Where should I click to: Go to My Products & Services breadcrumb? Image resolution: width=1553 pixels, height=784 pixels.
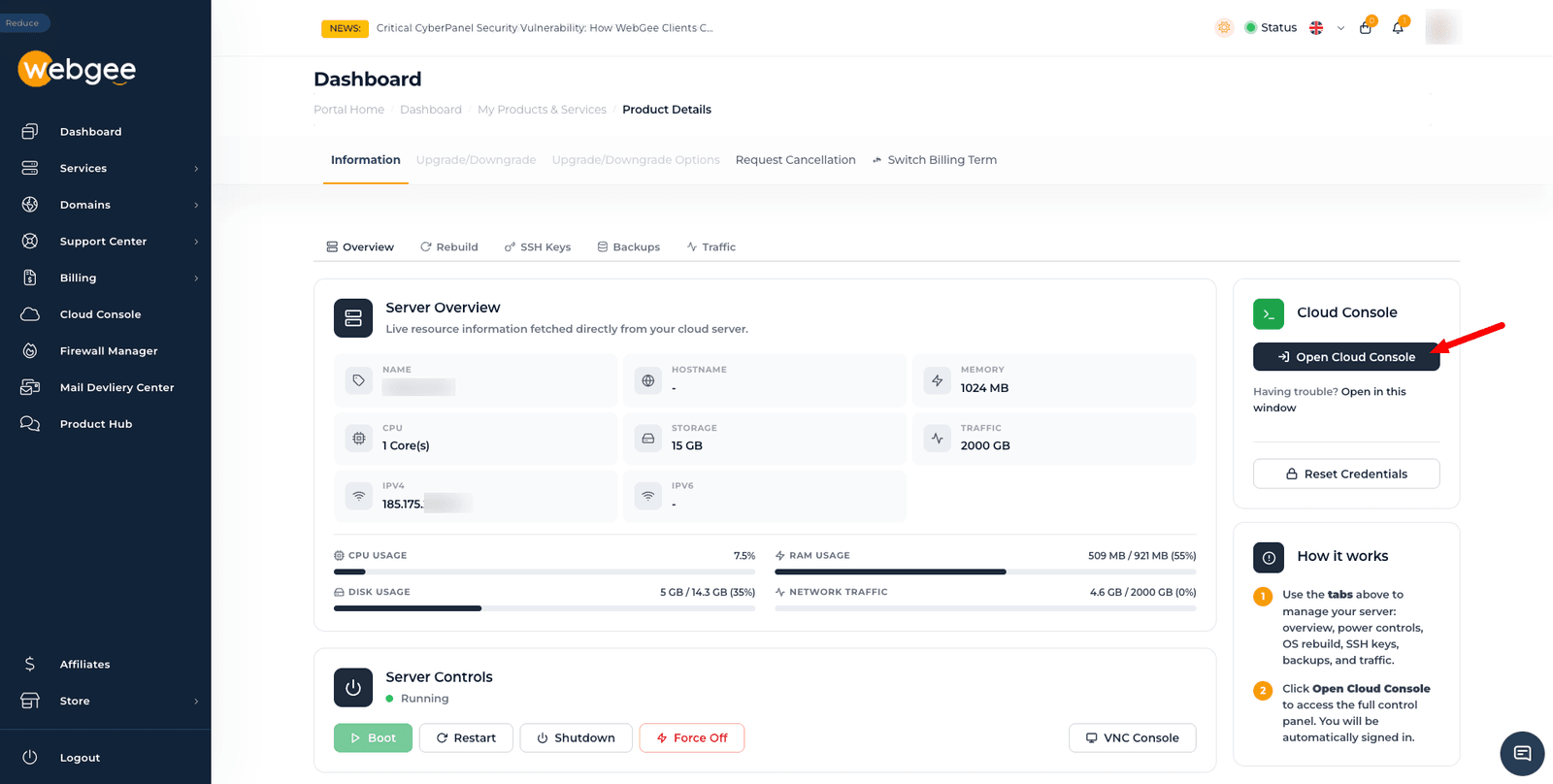click(542, 110)
